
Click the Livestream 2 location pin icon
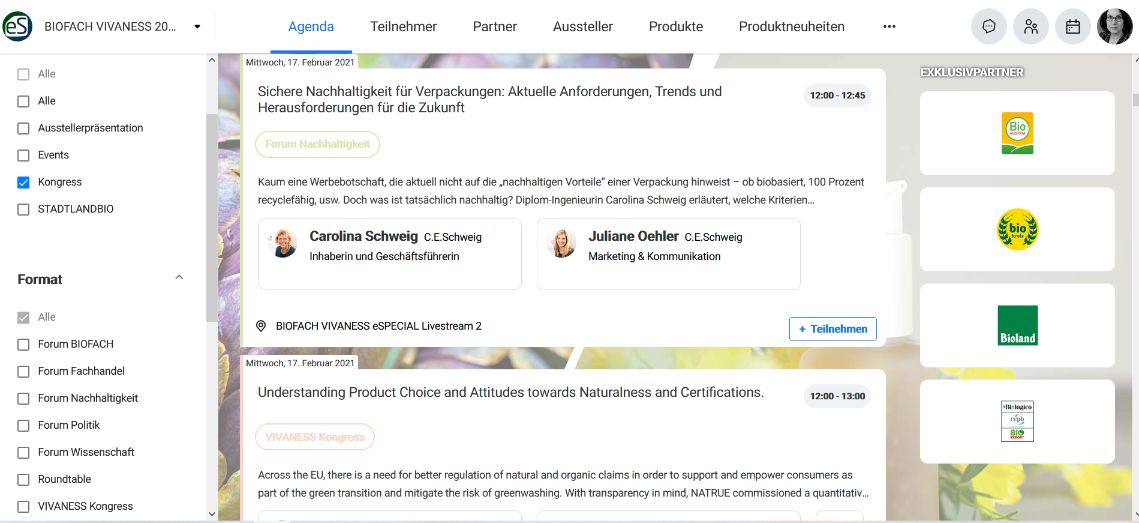261,326
